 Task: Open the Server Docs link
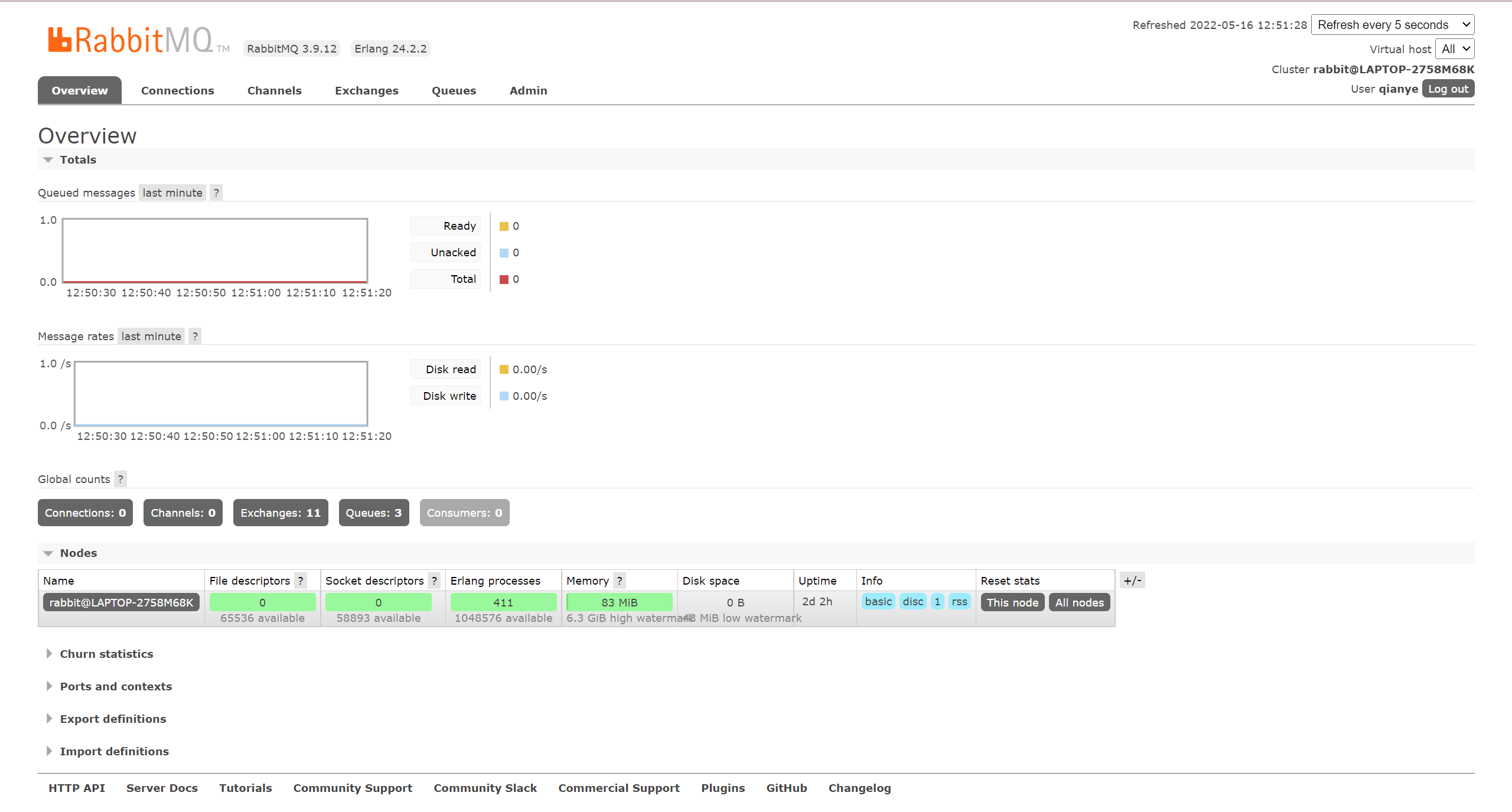162,788
